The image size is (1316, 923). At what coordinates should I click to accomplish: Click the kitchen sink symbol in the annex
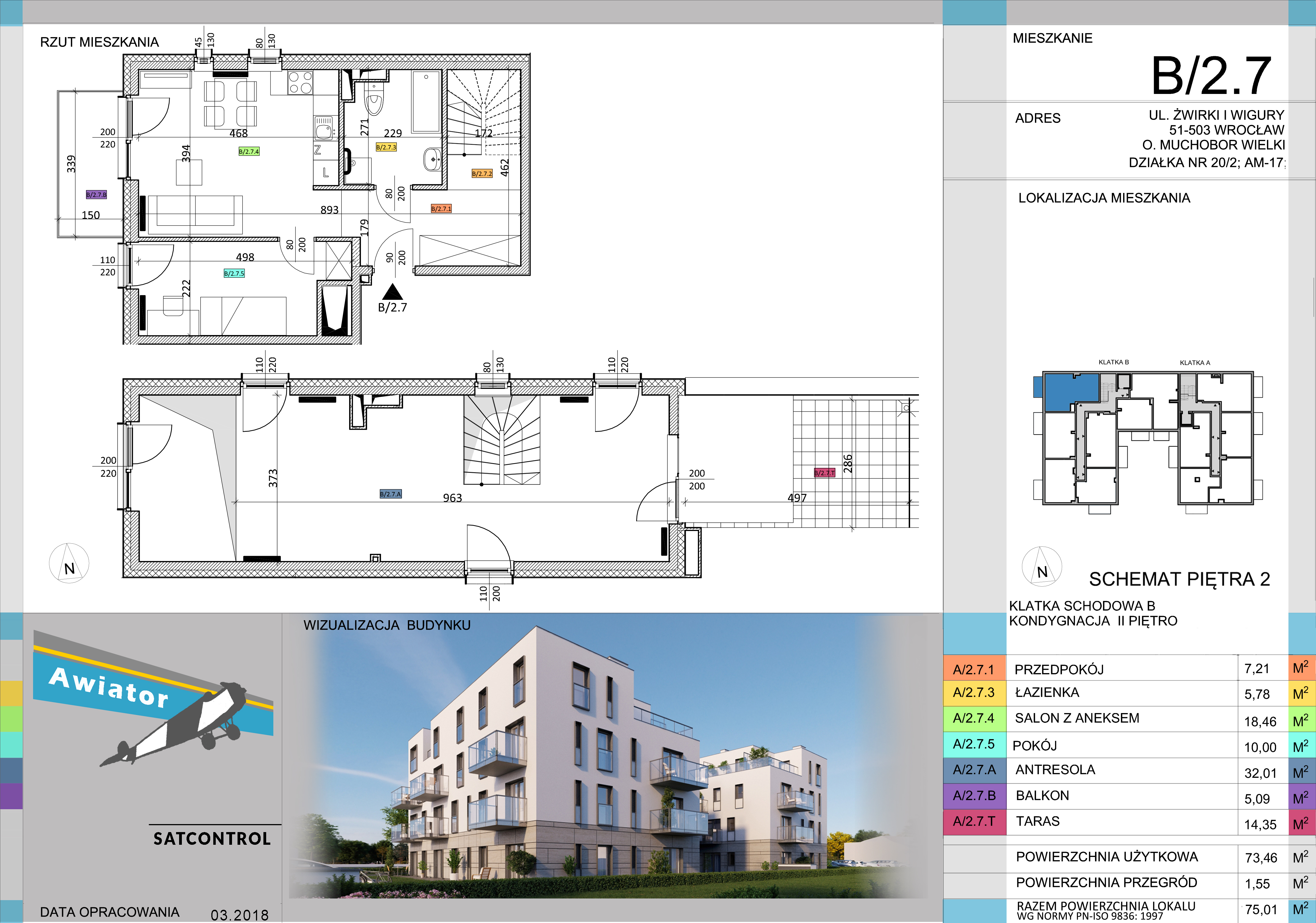(x=324, y=128)
